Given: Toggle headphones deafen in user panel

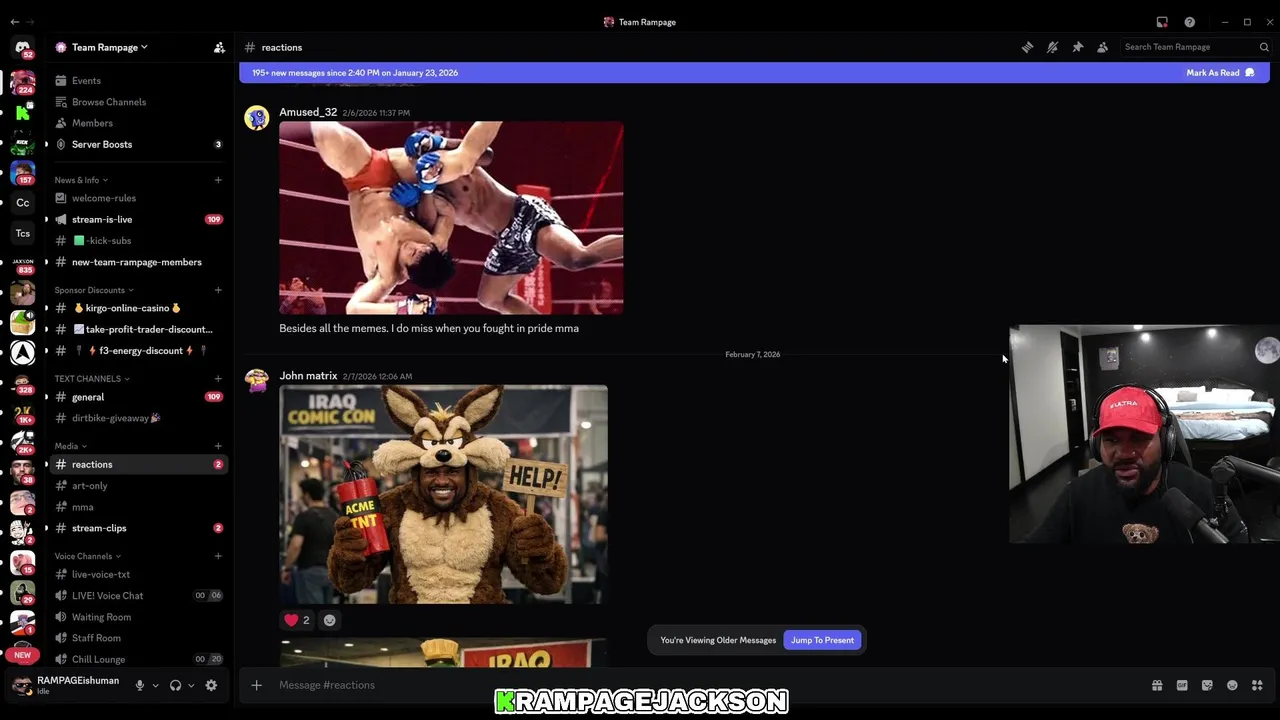Looking at the screenshot, I should click(x=175, y=685).
